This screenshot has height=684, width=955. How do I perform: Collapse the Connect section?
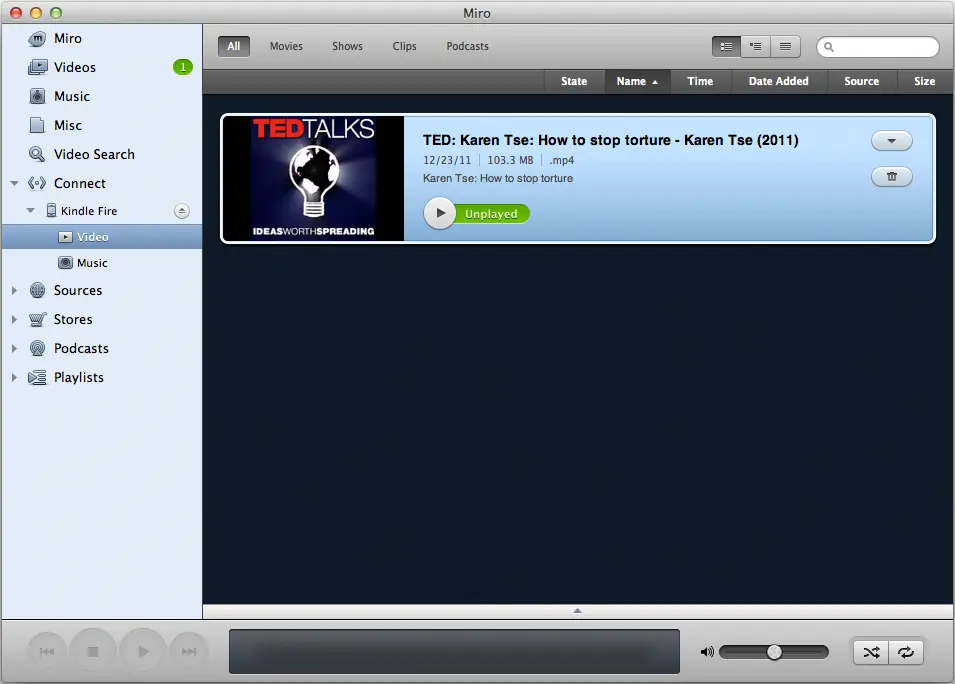[x=15, y=183]
